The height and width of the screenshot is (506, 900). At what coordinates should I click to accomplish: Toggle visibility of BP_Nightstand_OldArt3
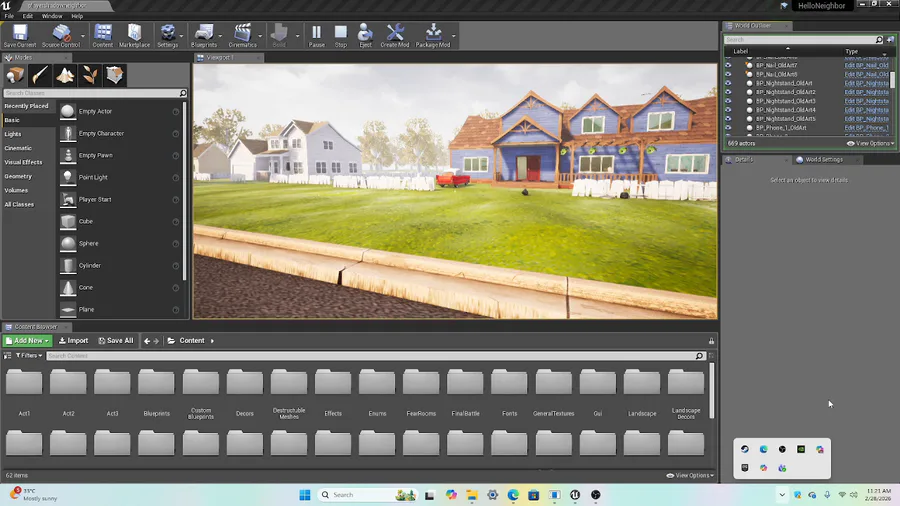click(x=728, y=101)
